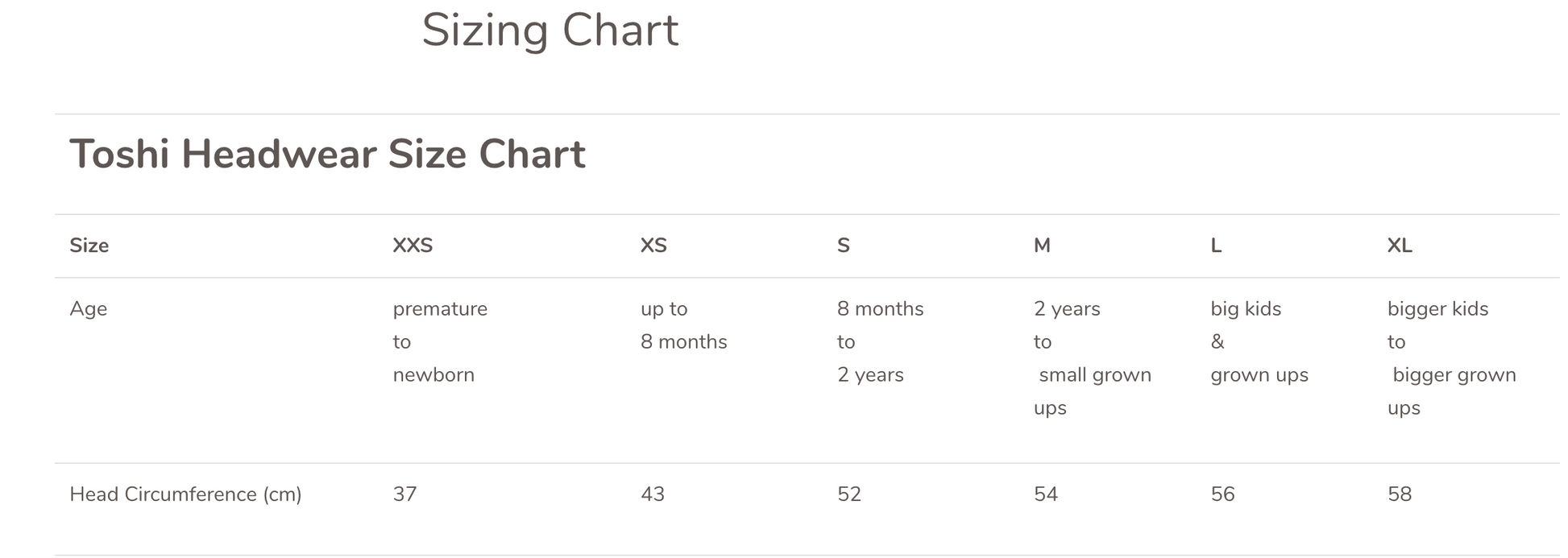Click the up to 8 months cell
The height and width of the screenshot is (558, 1568).
(683, 326)
